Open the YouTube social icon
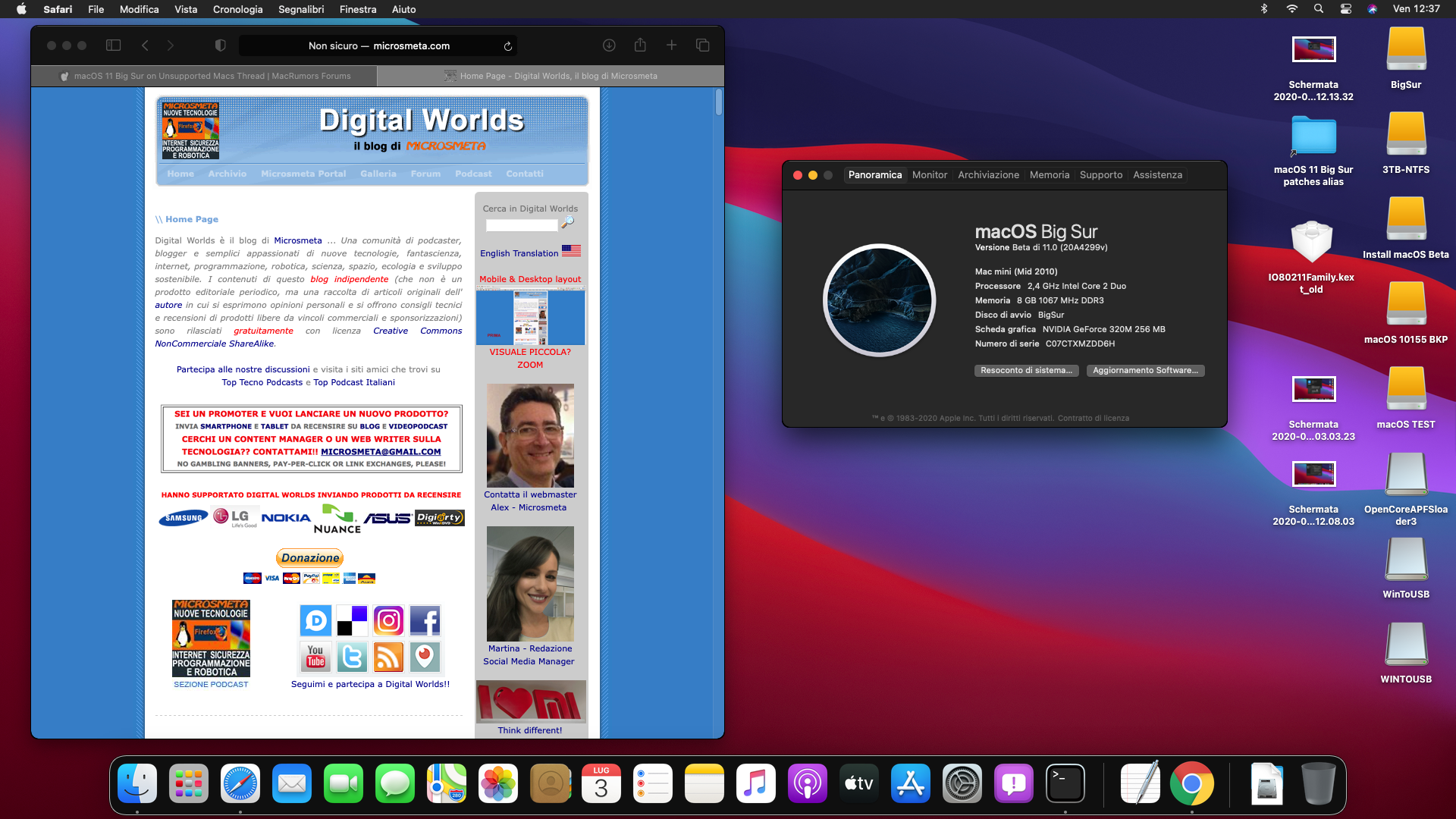Image resolution: width=1456 pixels, height=819 pixels. [x=315, y=657]
